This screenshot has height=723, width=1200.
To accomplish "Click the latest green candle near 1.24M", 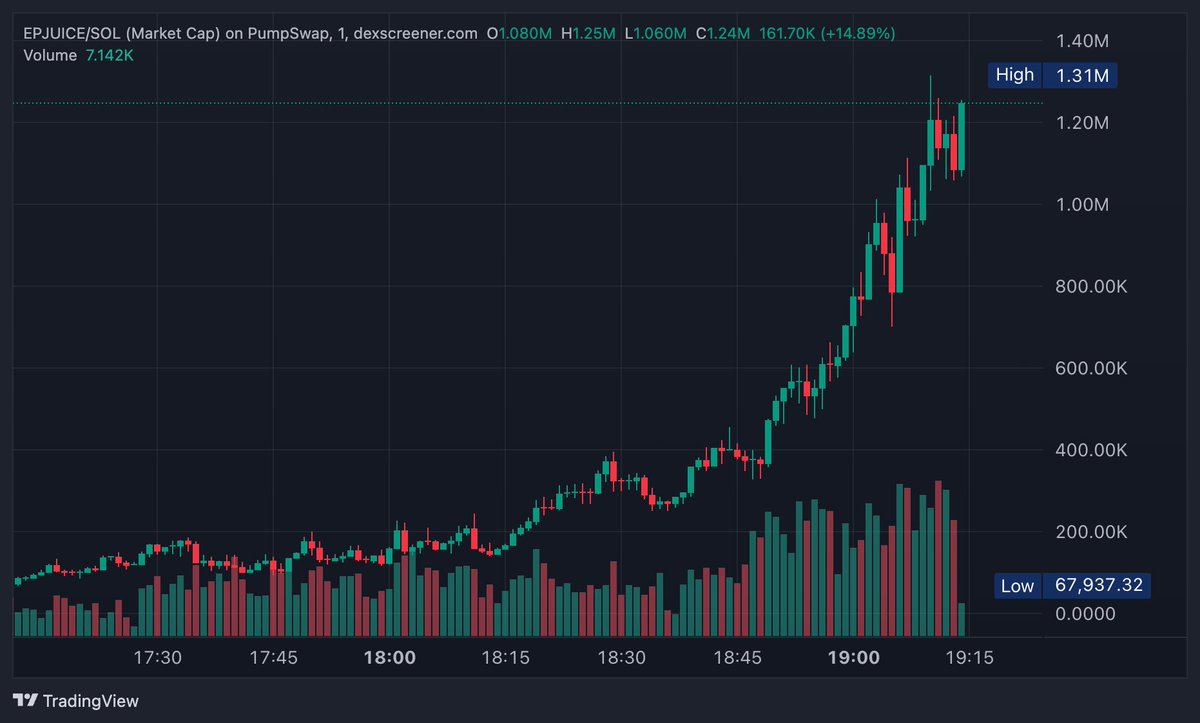I will coord(961,136).
